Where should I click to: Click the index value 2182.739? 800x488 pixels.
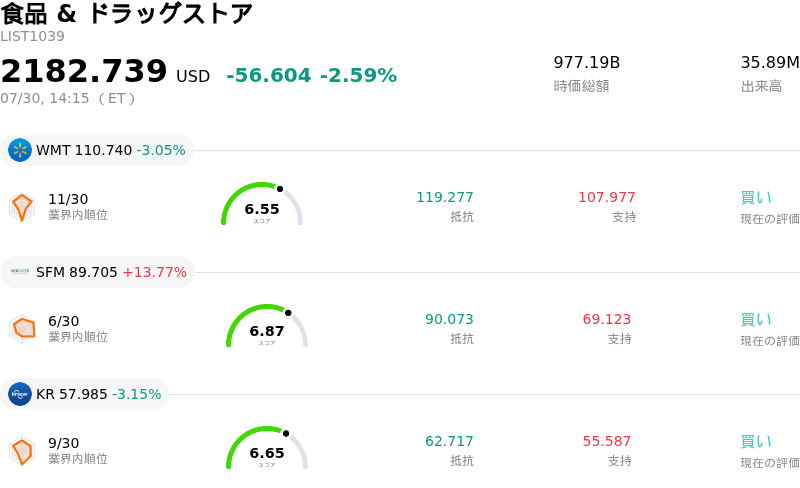point(84,70)
